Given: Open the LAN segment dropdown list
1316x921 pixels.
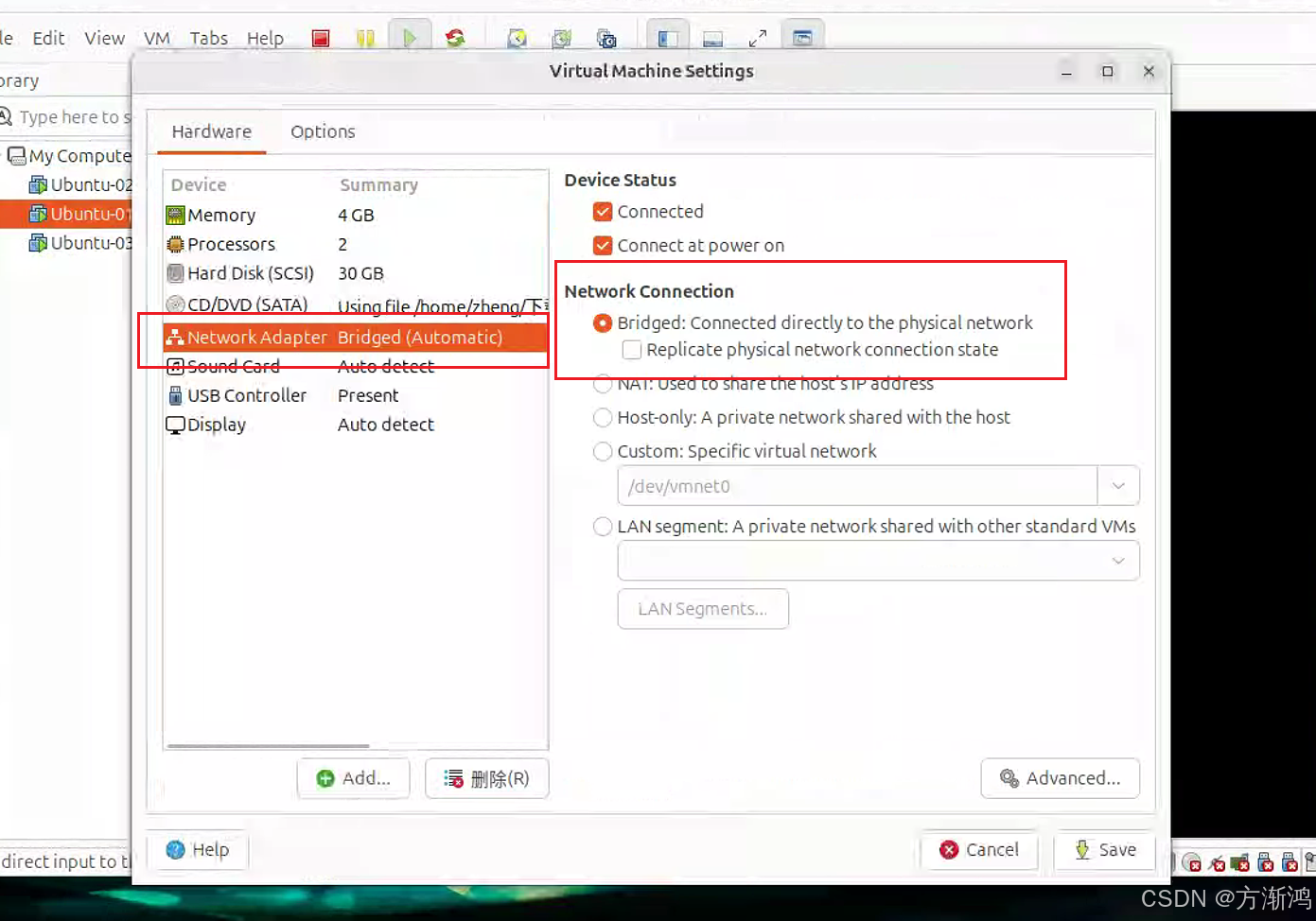Looking at the screenshot, I should tap(878, 561).
